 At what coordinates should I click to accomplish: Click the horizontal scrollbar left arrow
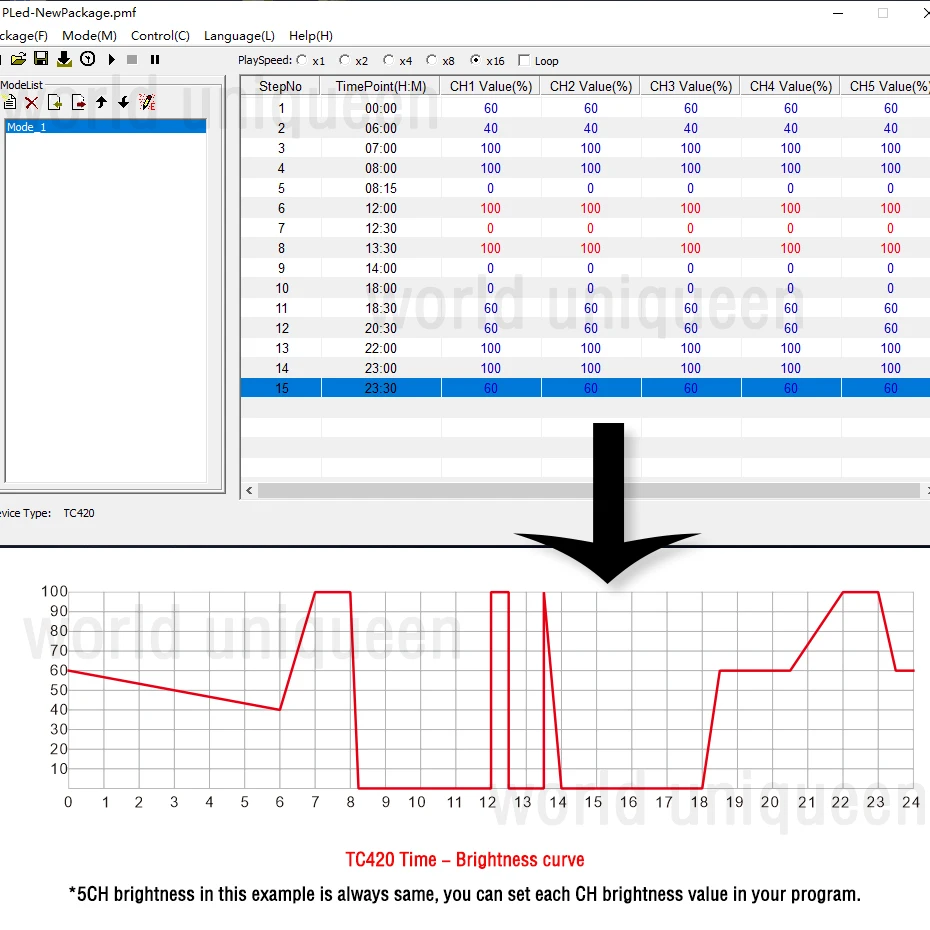pyautogui.click(x=249, y=491)
